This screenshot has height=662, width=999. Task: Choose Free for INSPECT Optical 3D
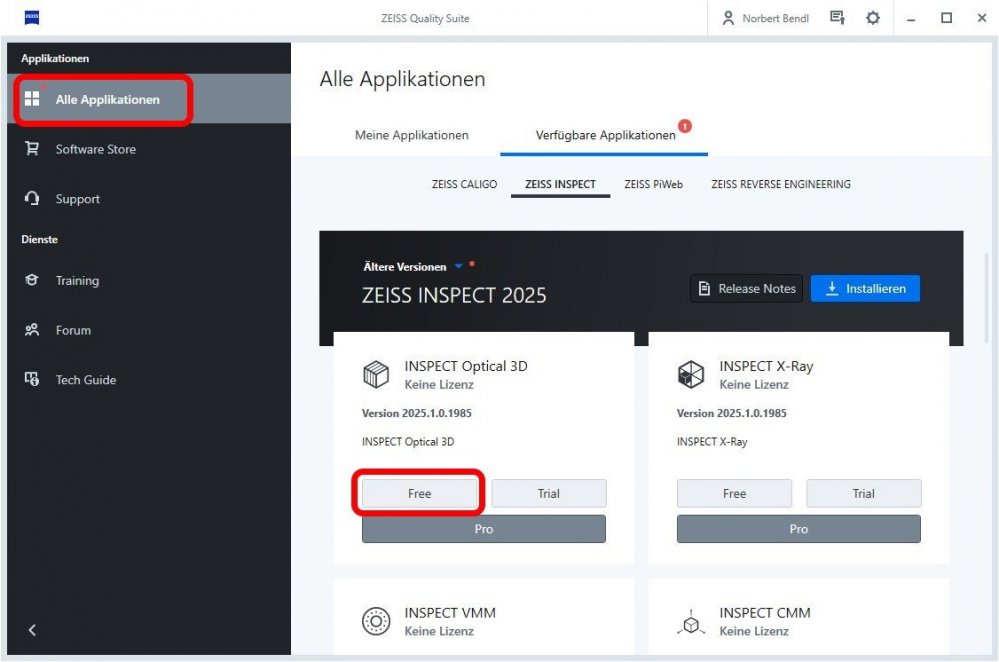(419, 493)
